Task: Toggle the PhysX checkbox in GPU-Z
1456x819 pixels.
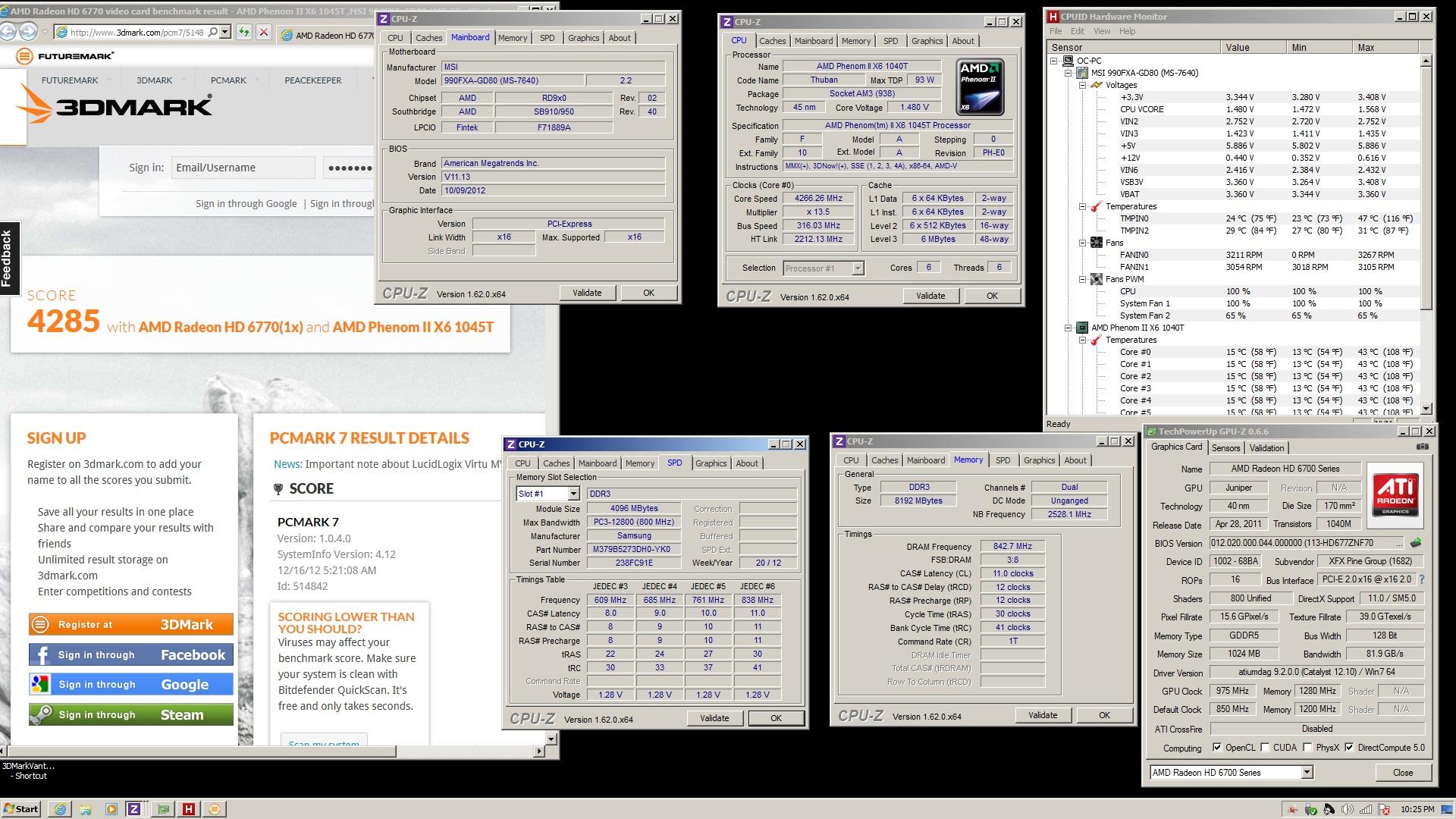Action: tap(1307, 748)
